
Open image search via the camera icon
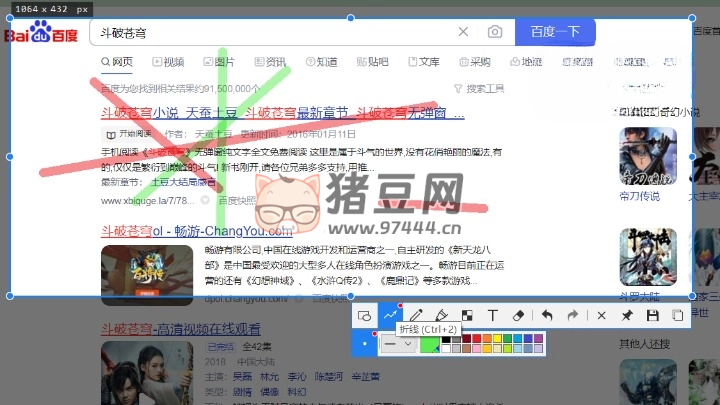[x=495, y=32]
